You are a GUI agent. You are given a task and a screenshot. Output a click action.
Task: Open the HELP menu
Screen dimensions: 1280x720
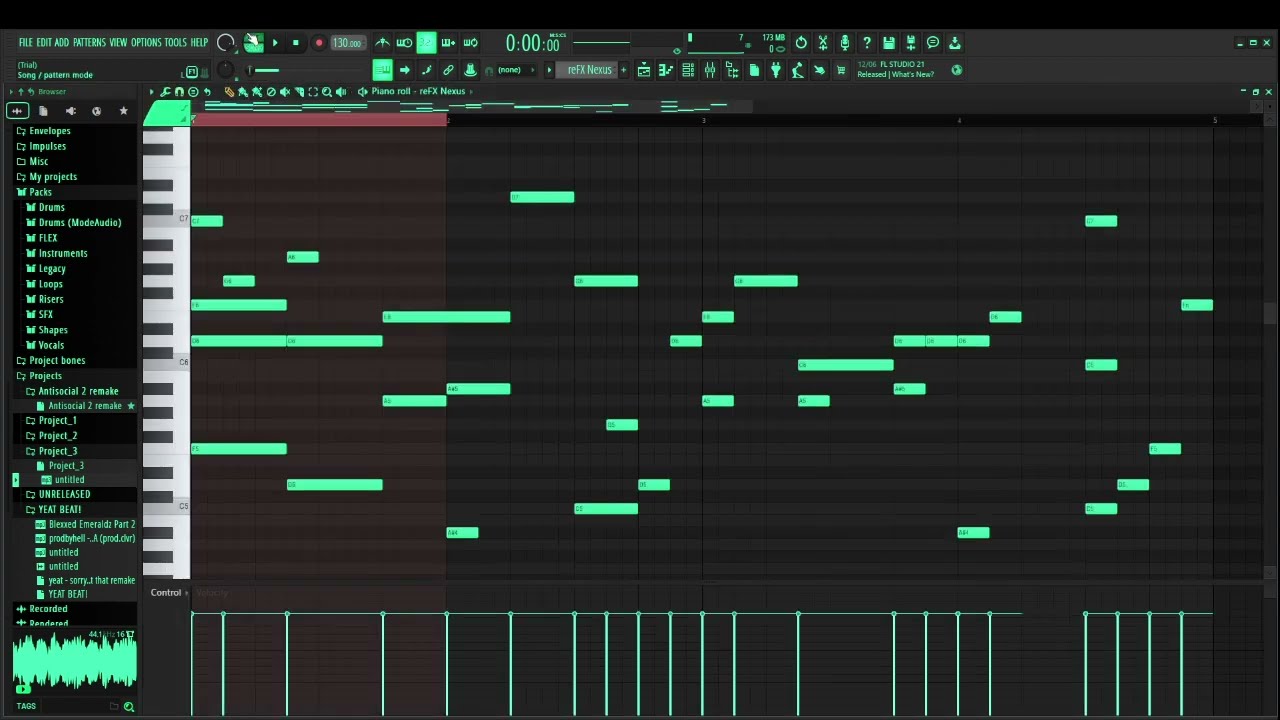point(199,42)
